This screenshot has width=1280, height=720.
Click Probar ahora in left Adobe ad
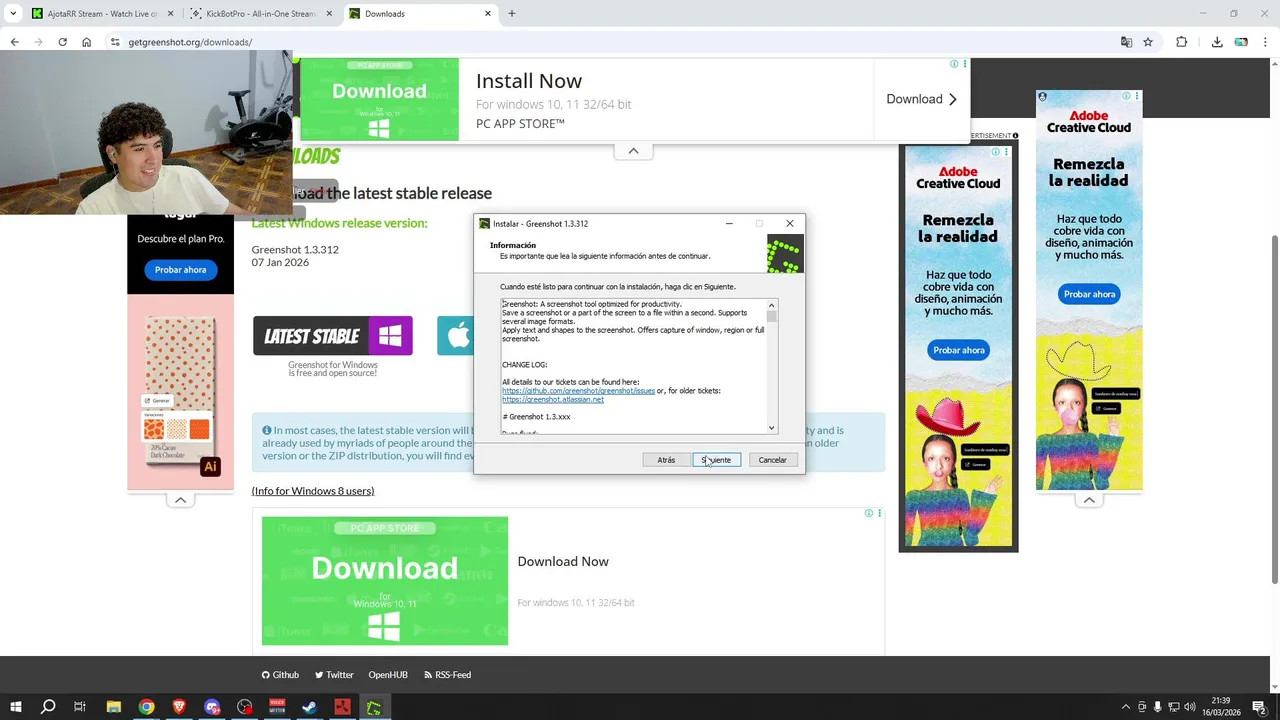(x=180, y=270)
